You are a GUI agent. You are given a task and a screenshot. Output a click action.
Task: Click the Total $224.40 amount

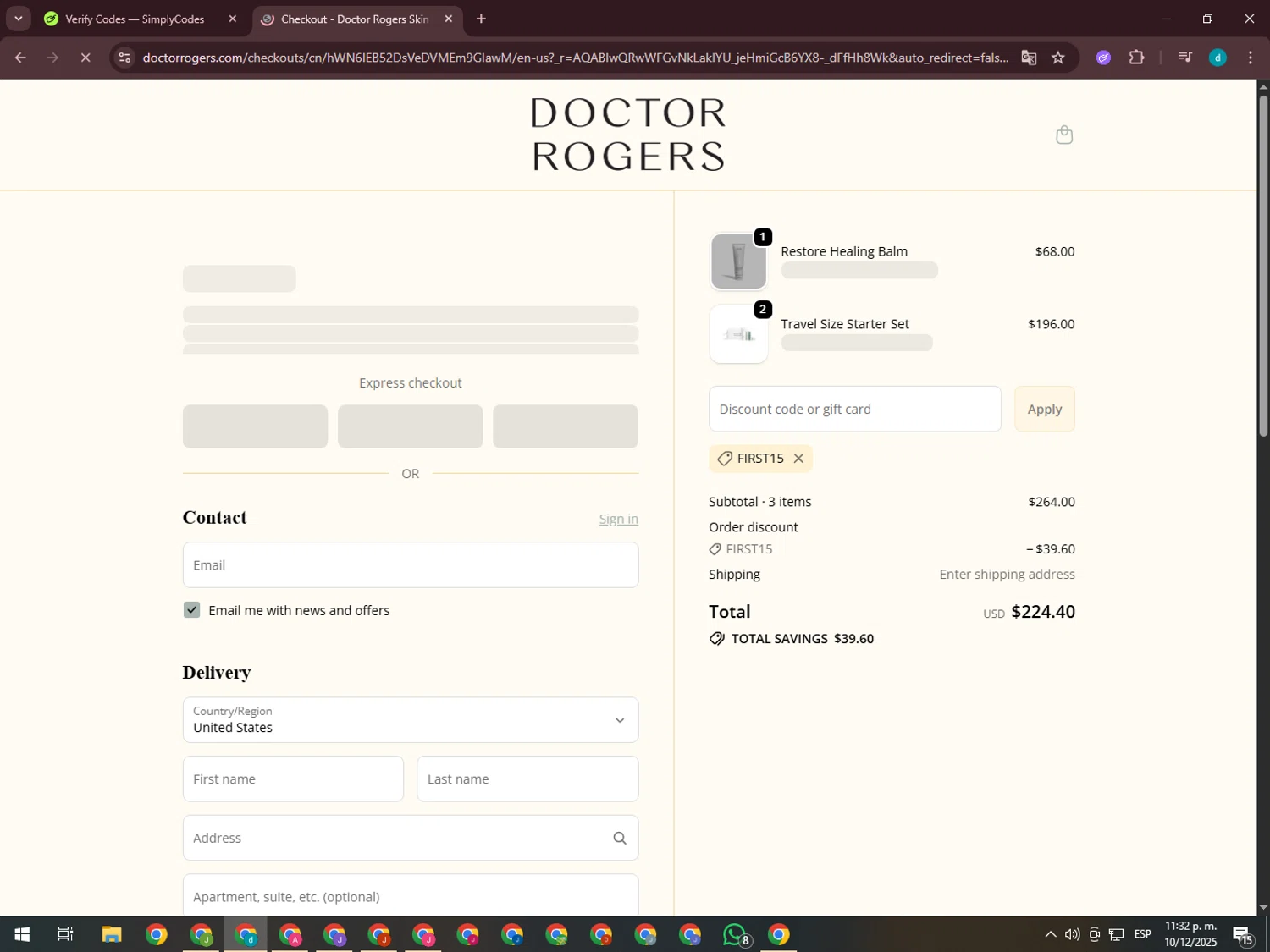pos(1043,612)
